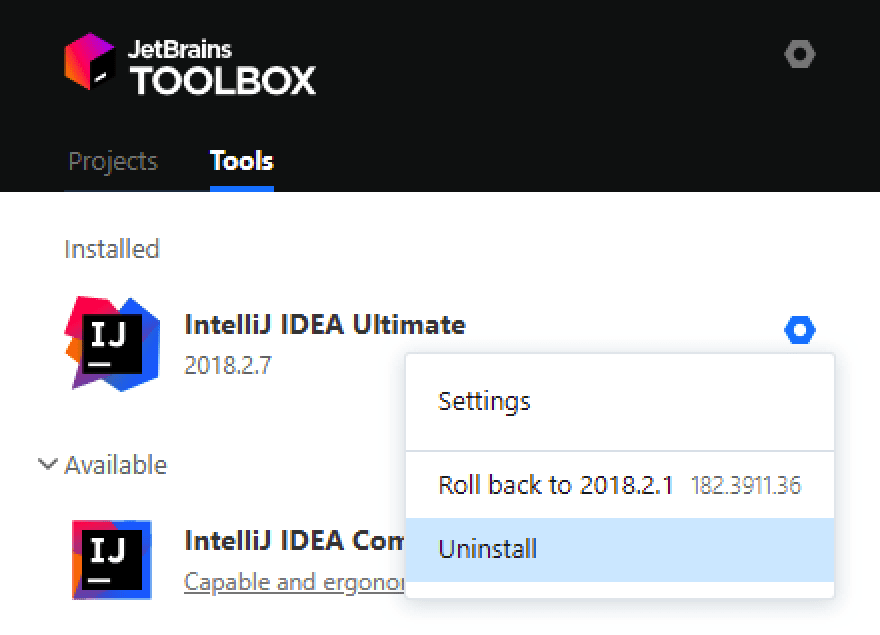Click the IntelliJ IDEA Ultimate title
Viewport: 880px width, 635px height.
point(325,325)
